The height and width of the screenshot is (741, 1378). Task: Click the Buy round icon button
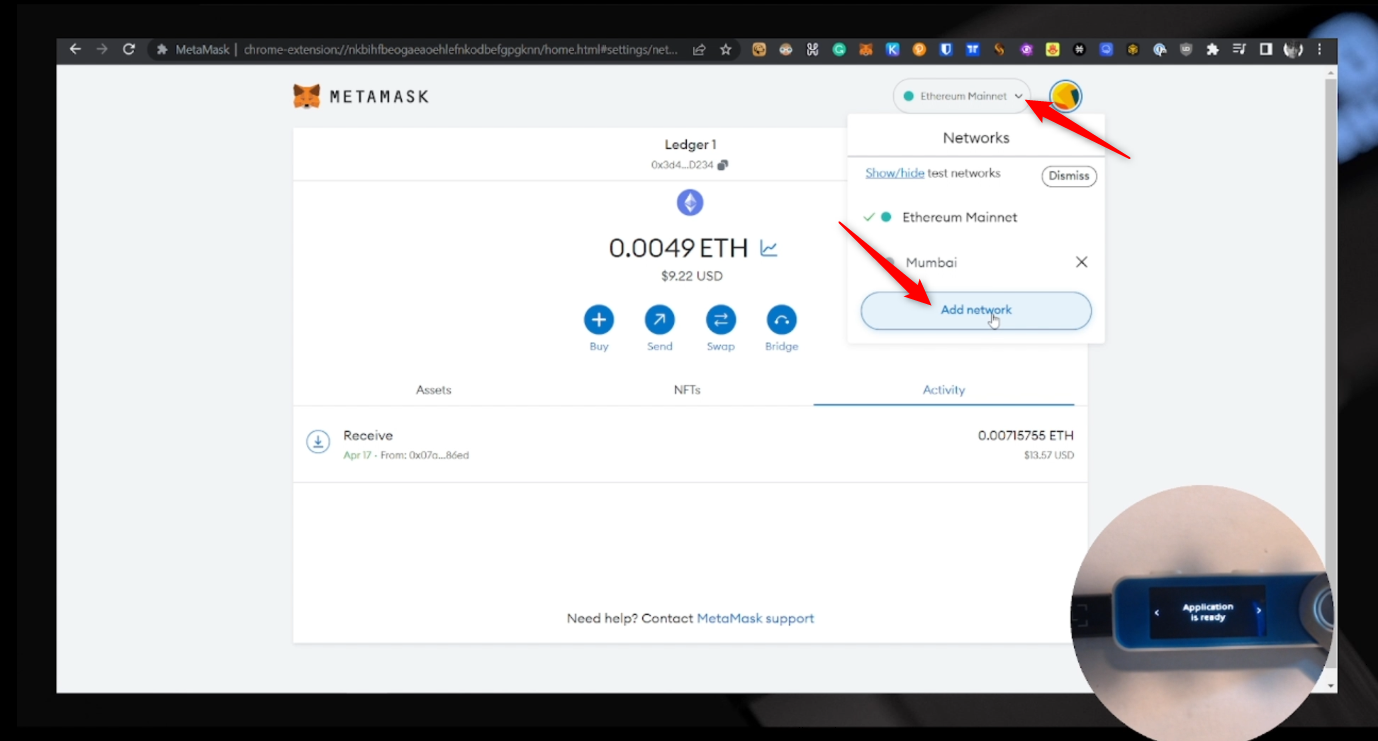click(599, 320)
